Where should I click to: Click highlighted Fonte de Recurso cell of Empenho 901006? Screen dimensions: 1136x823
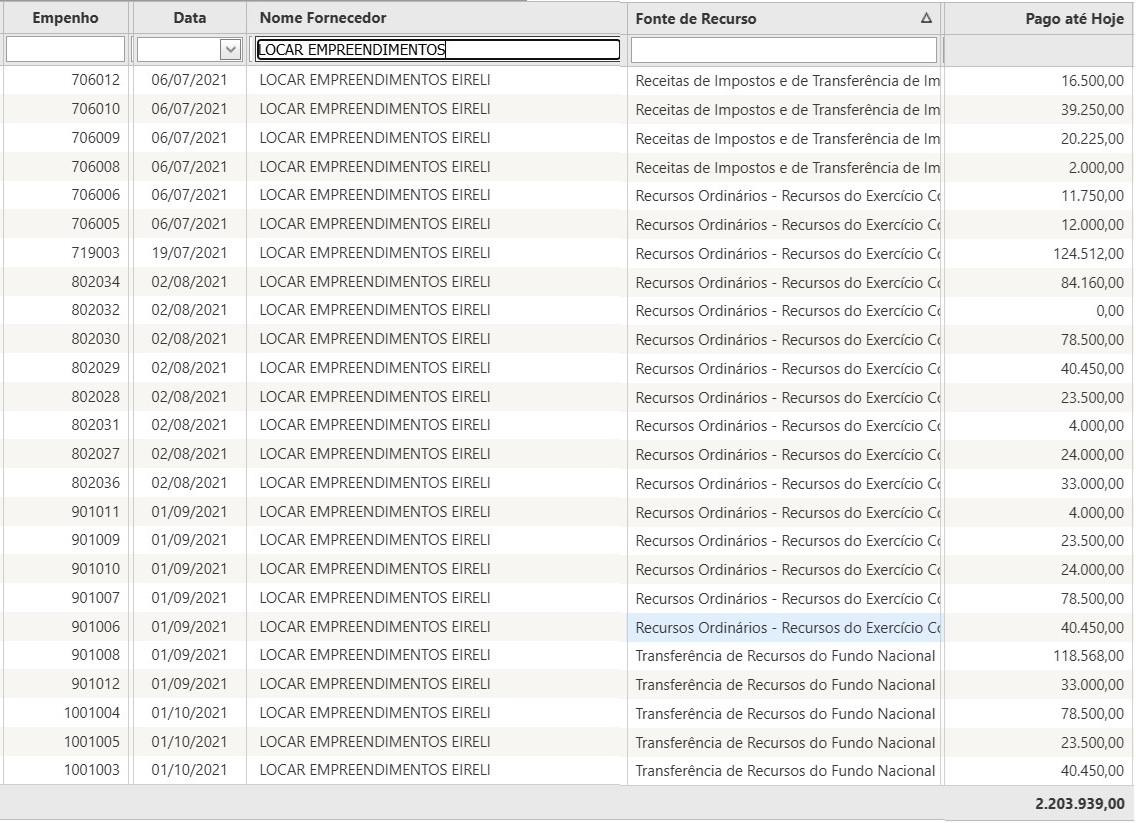(x=786, y=628)
